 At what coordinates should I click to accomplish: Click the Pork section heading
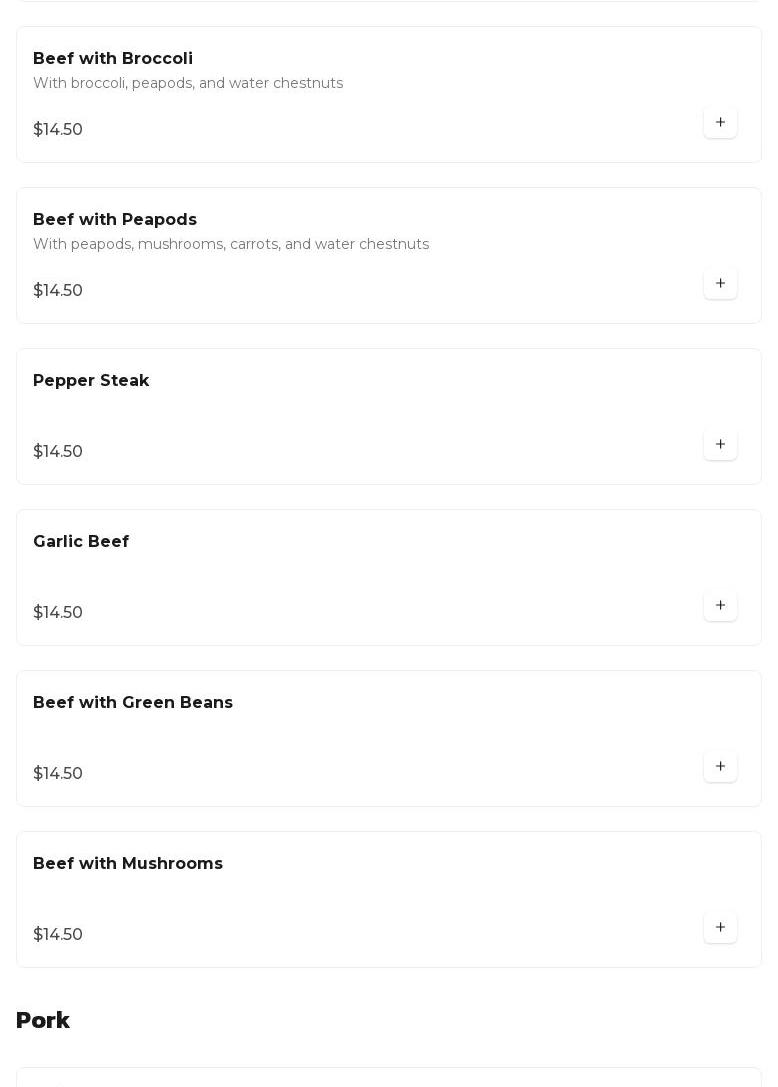43,1020
